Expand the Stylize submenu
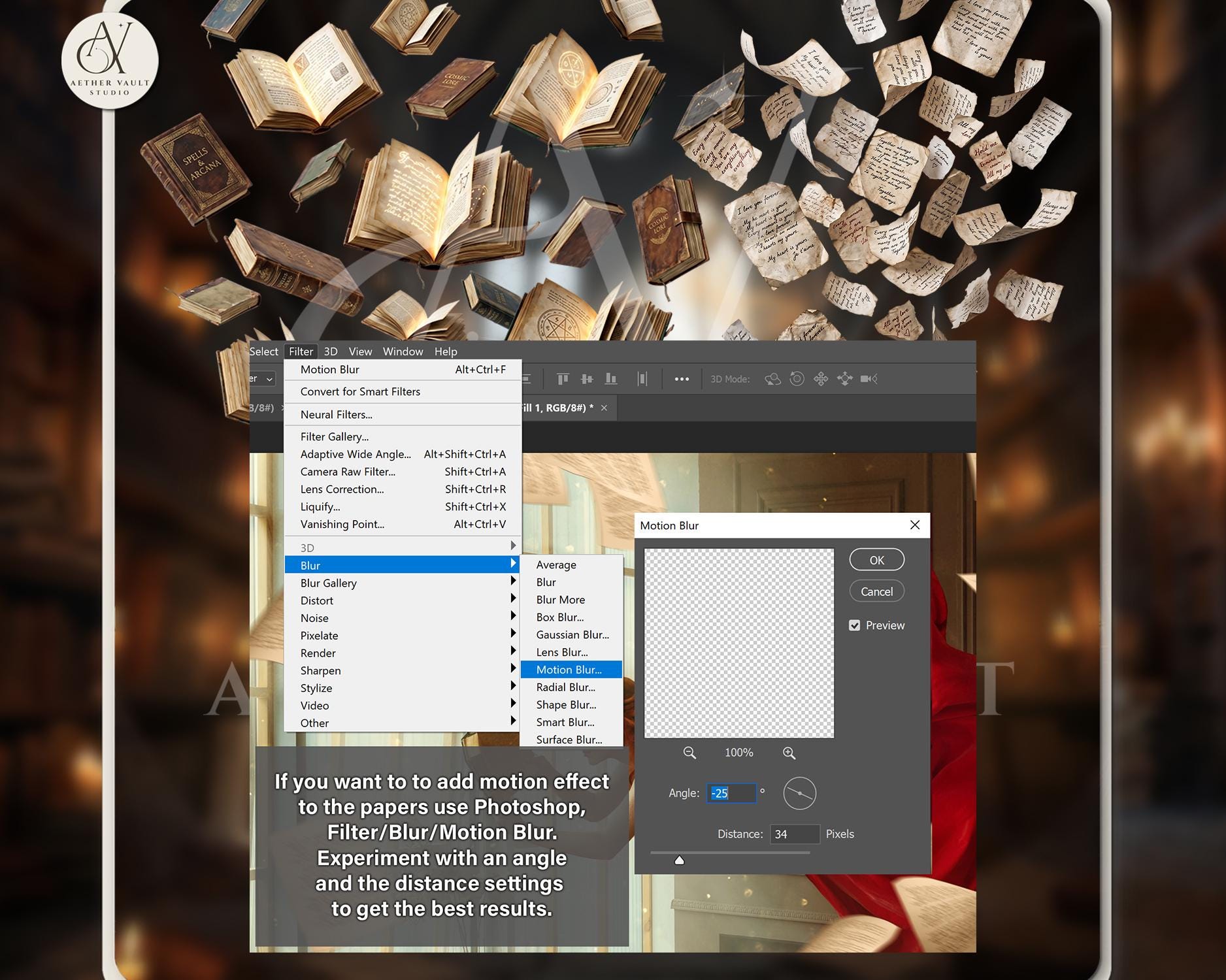This screenshot has height=980, width=1226. (x=402, y=688)
